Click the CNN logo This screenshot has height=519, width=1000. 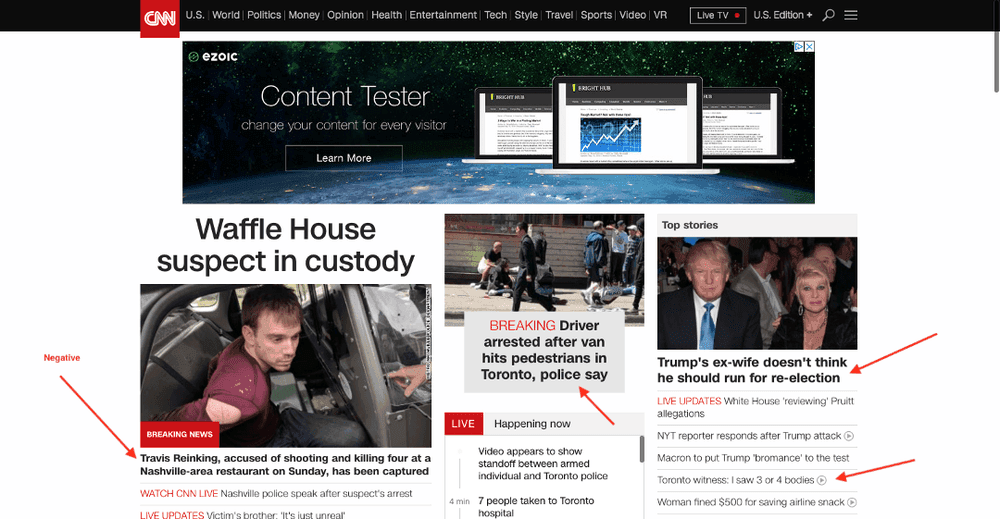point(159,18)
